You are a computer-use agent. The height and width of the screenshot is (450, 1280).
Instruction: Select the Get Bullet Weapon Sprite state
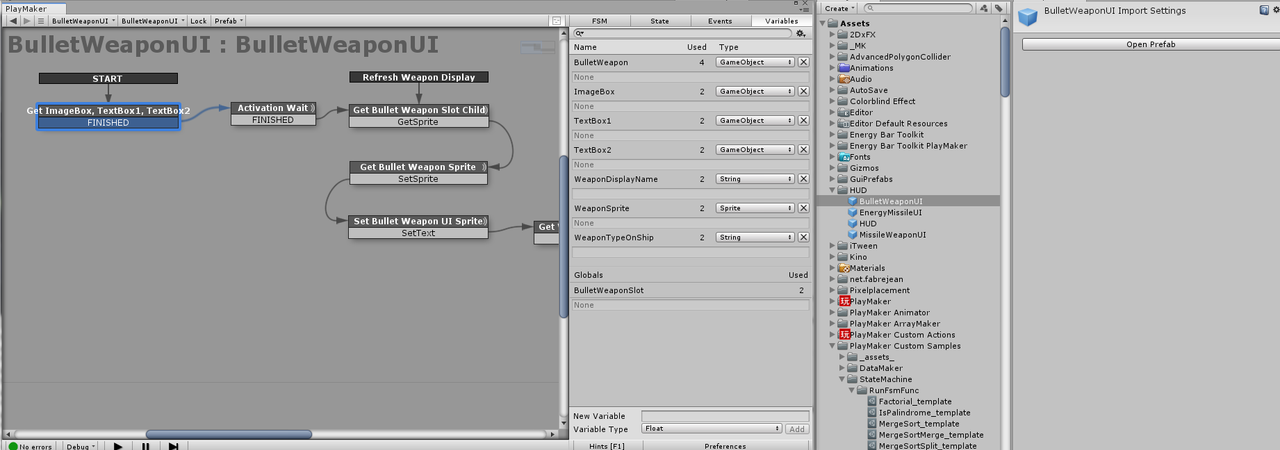coord(418,173)
